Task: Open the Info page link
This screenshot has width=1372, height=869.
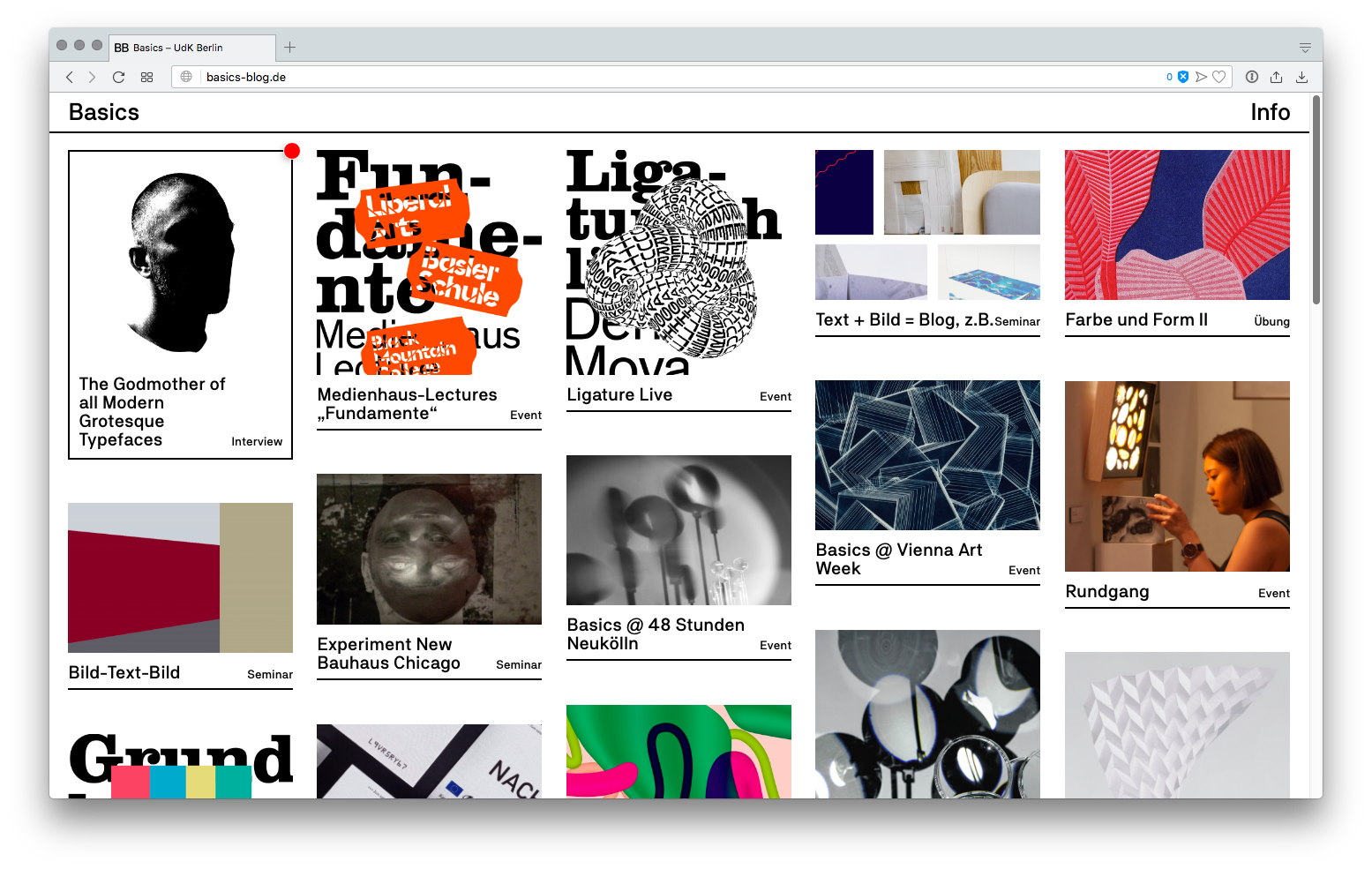Action: point(1270,112)
